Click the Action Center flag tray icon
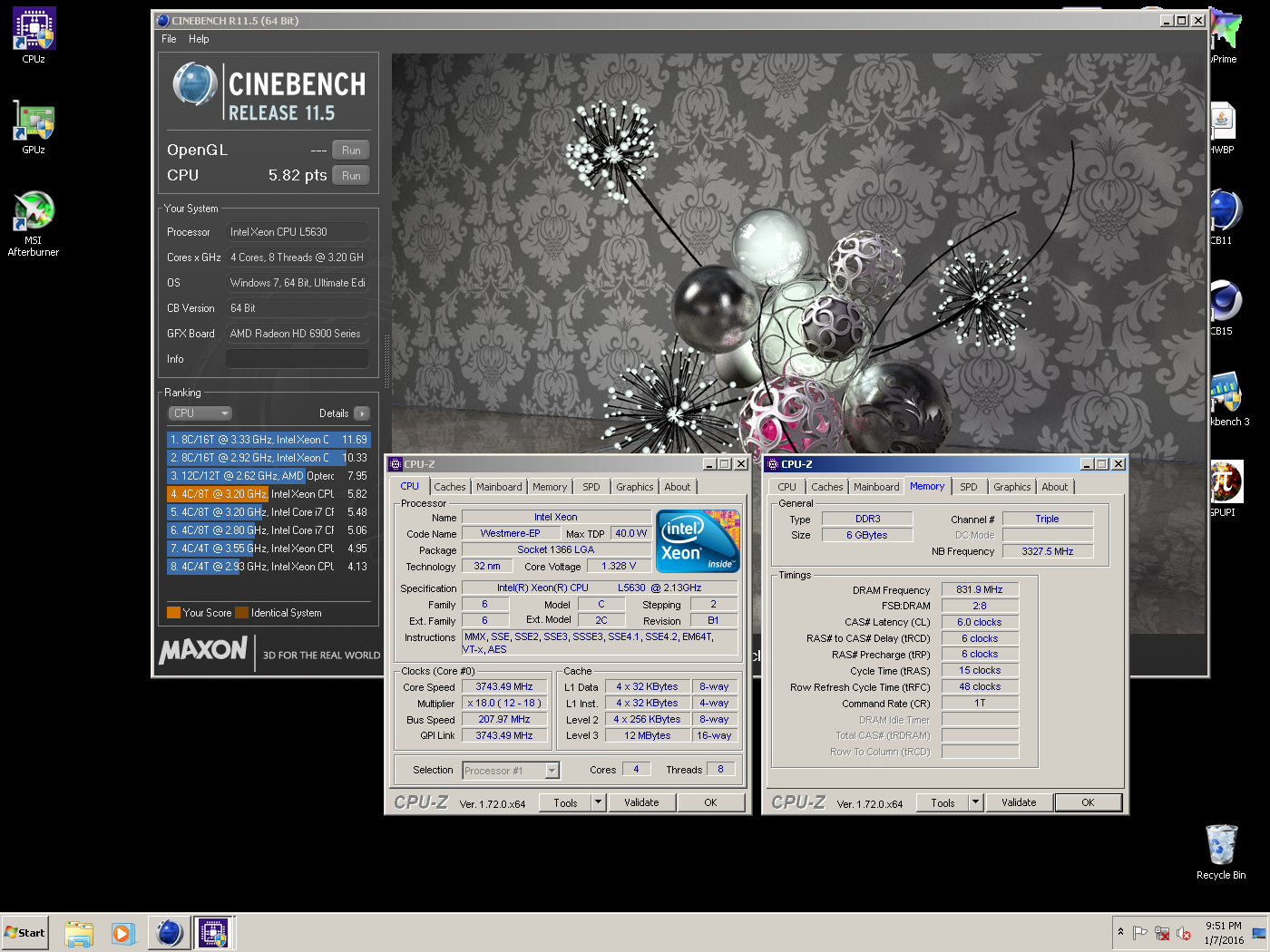The image size is (1270, 952). point(1140,933)
